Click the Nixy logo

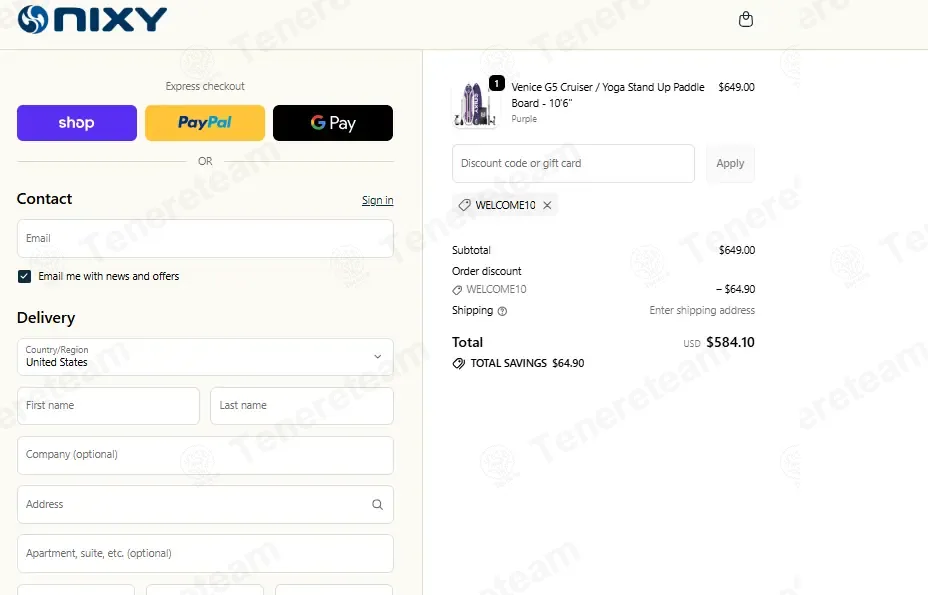(x=92, y=19)
